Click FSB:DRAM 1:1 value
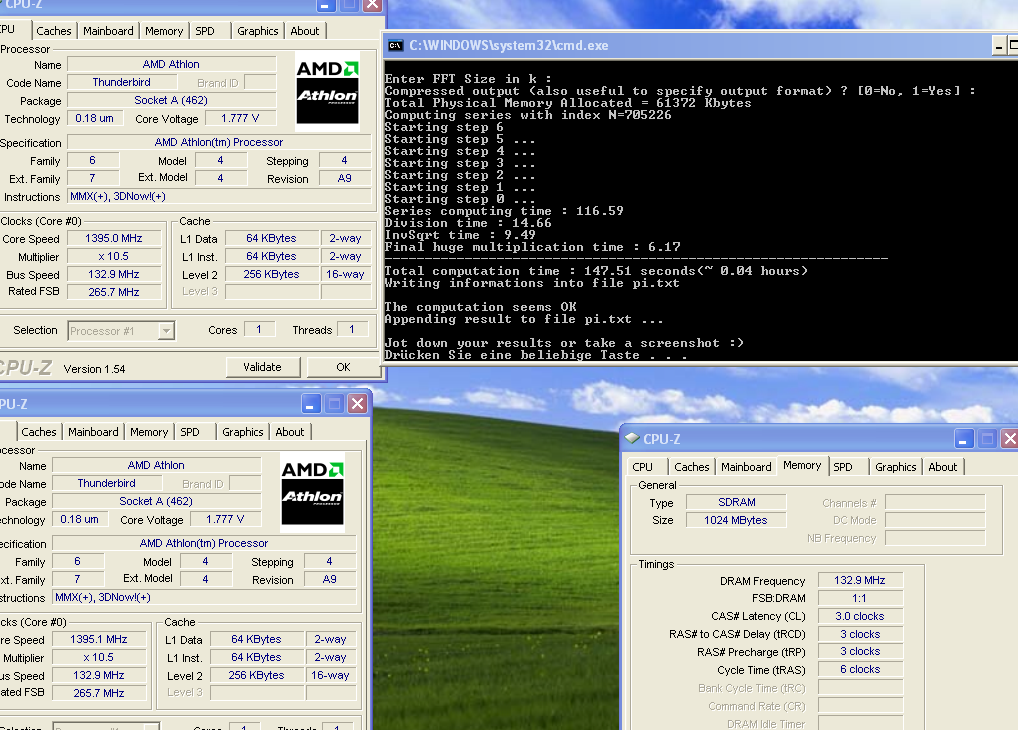The width and height of the screenshot is (1018, 730). click(860, 598)
